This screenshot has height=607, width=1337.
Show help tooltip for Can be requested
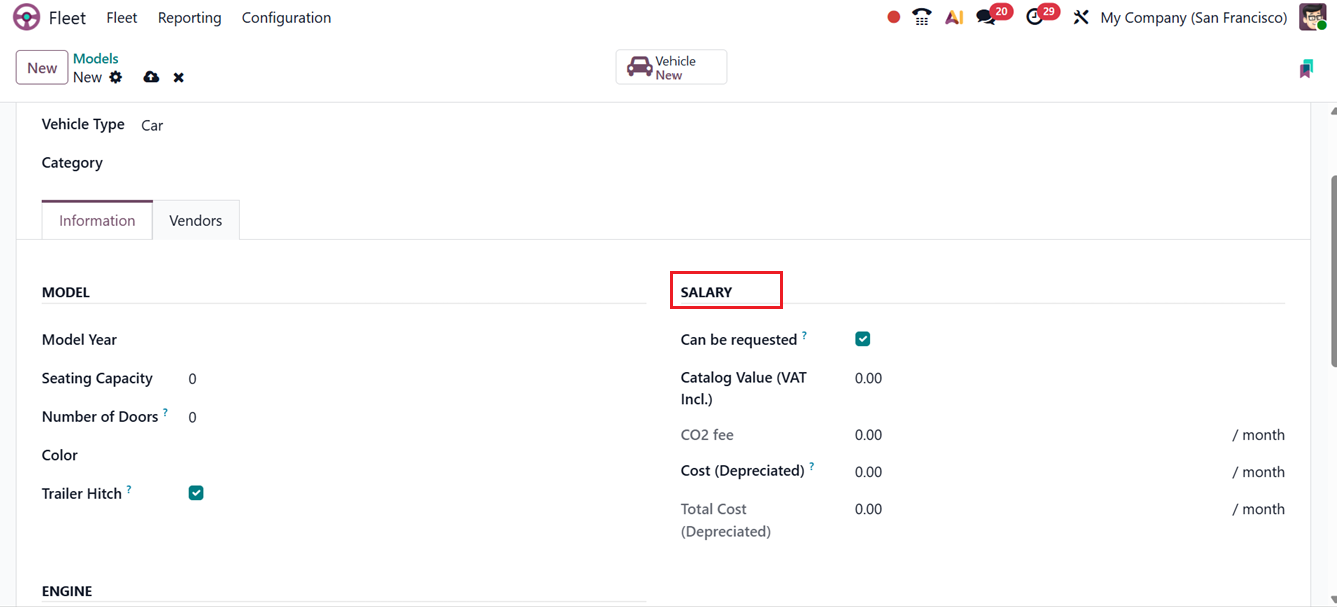(x=804, y=335)
